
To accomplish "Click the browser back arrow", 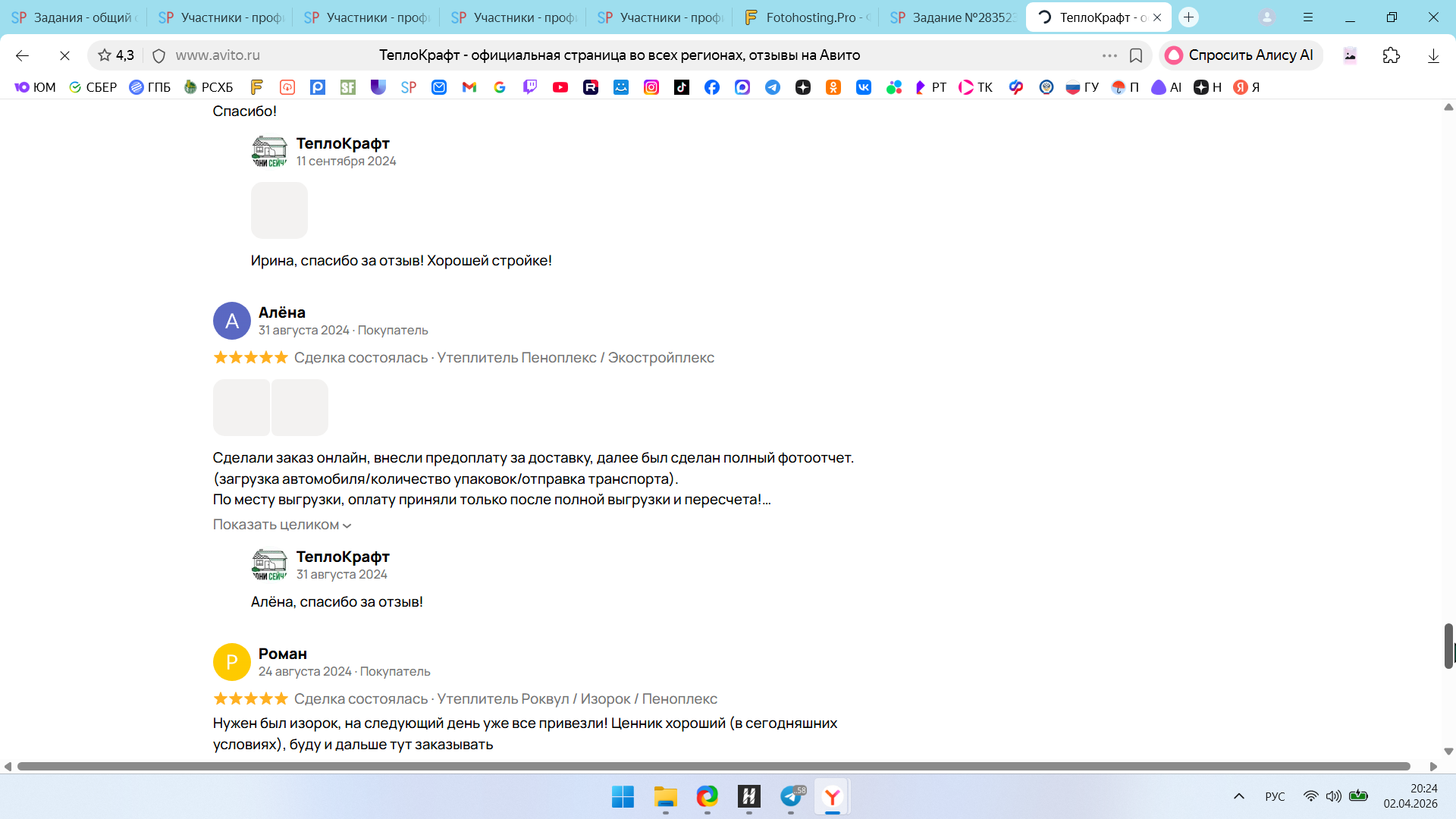I will click(22, 55).
